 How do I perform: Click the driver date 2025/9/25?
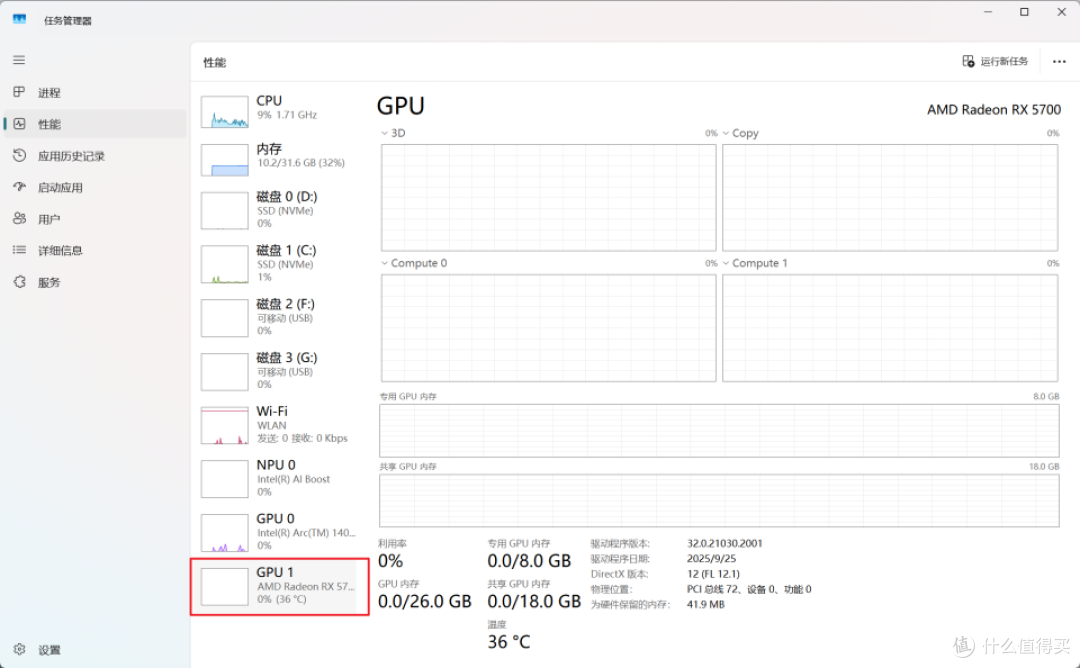(x=712, y=559)
